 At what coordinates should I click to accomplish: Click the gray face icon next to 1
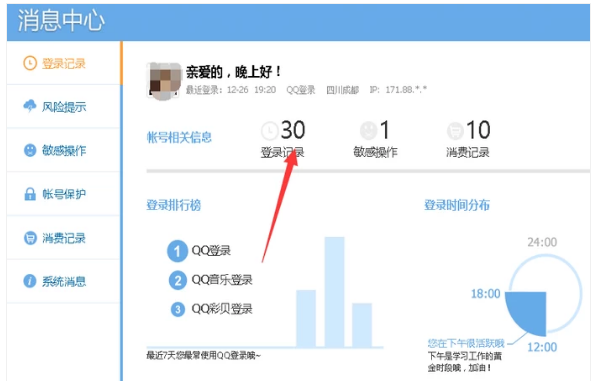tap(368, 130)
